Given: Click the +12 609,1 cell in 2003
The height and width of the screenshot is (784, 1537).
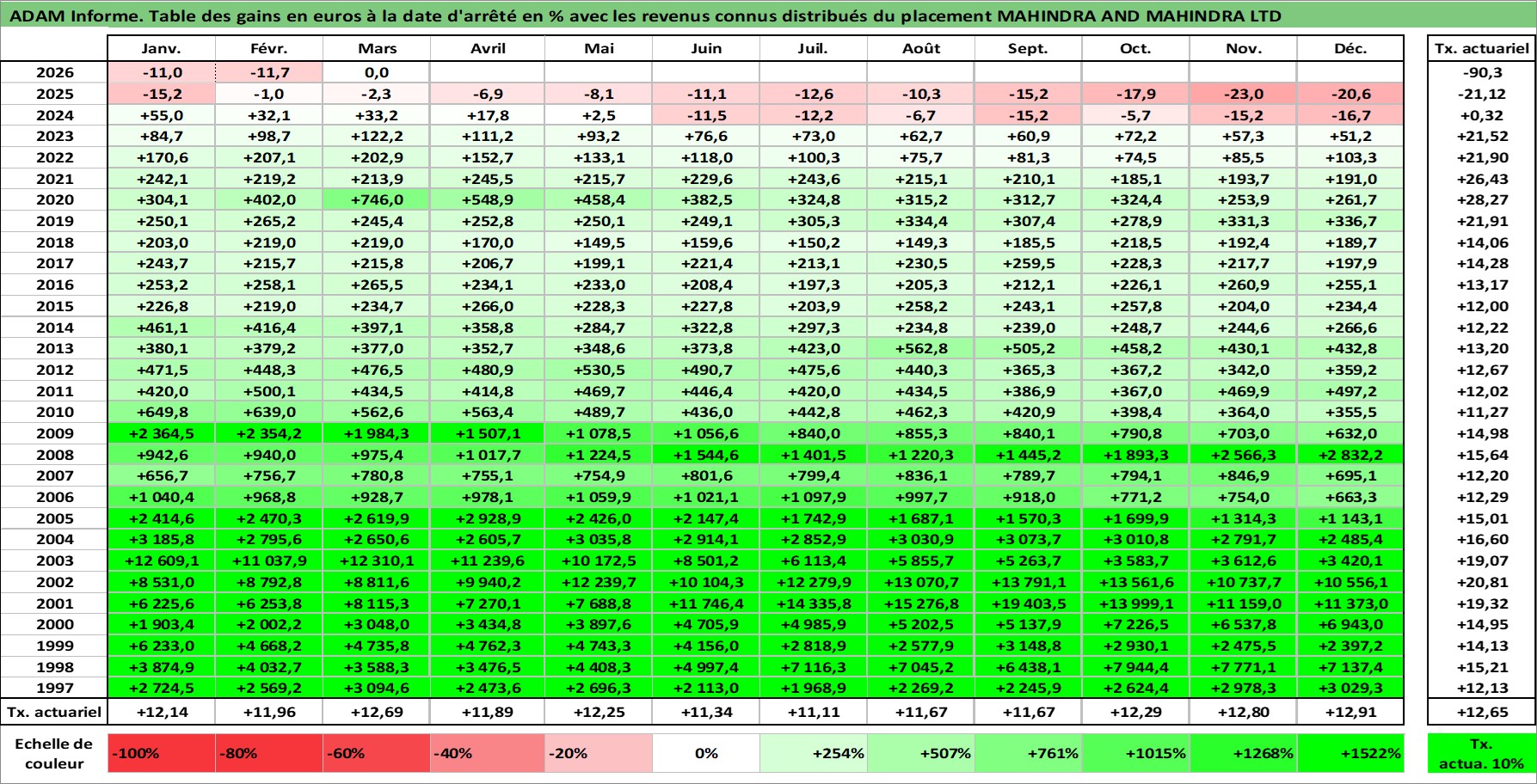Looking at the screenshot, I should (162, 560).
